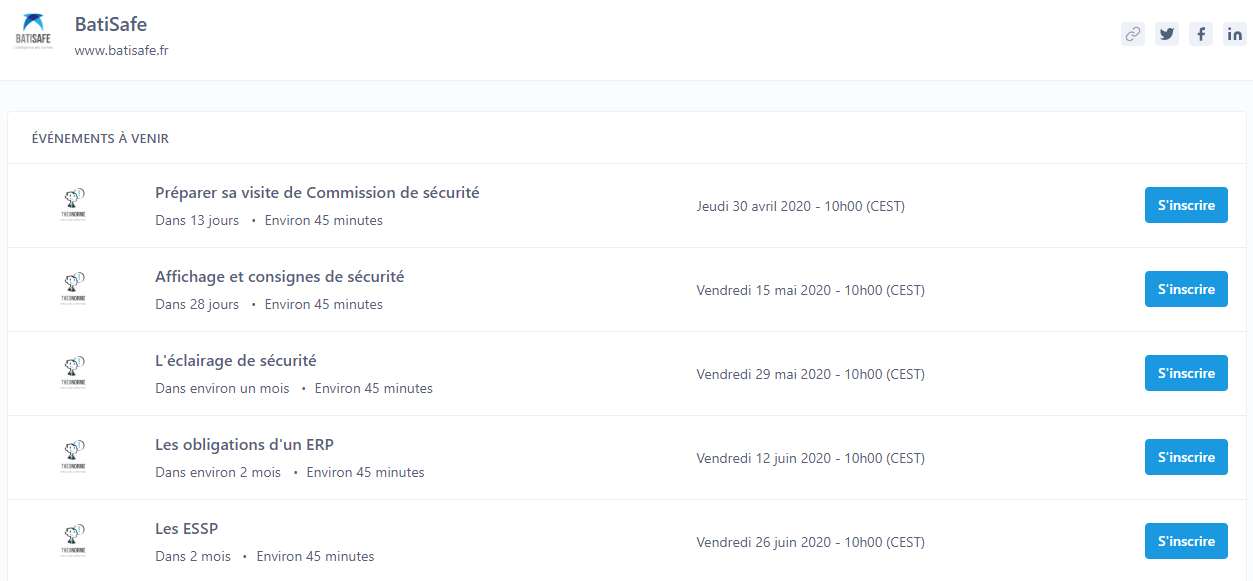This screenshot has height=581, width=1253.
Task: Click thumbnail for Affichage et consignes event
Action: [x=74, y=289]
